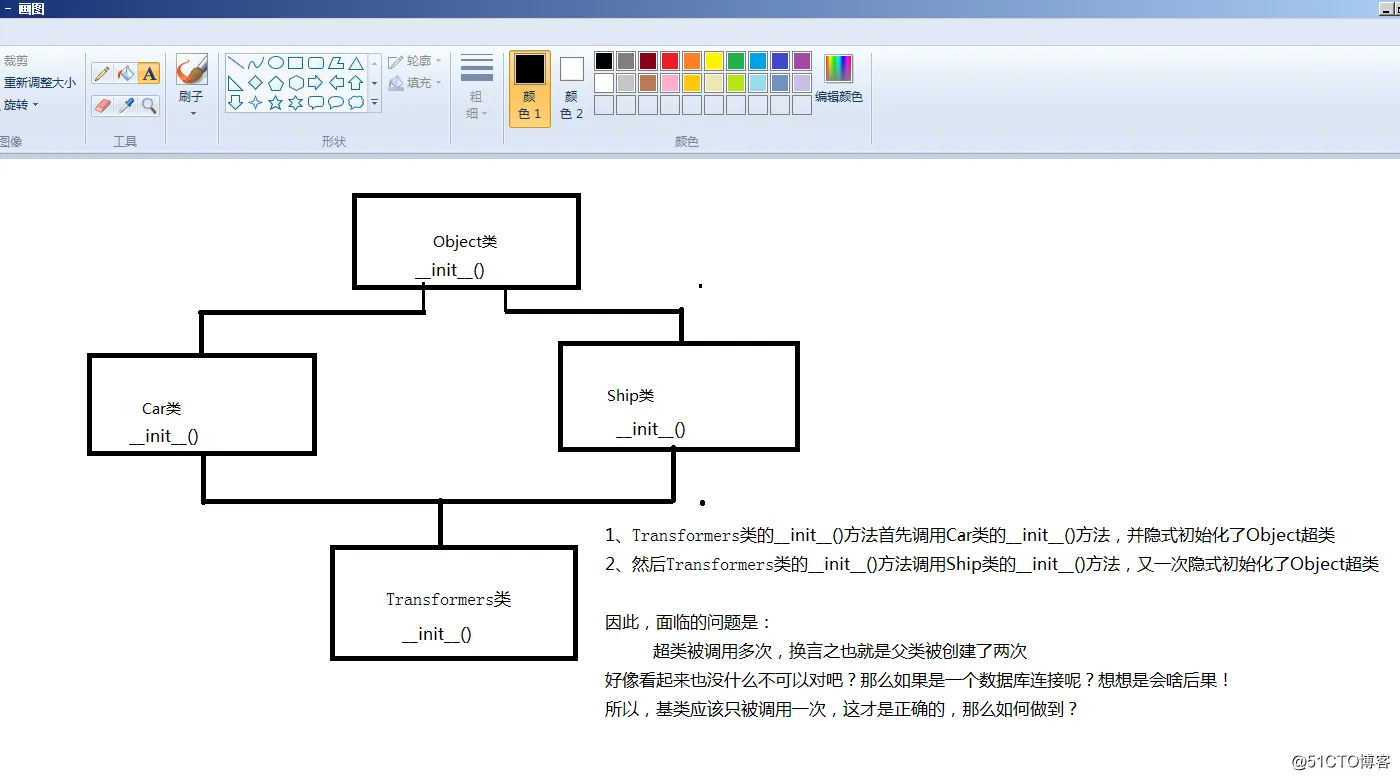Click the line starting '所以，基类应该只被调用一次'

[842, 709]
